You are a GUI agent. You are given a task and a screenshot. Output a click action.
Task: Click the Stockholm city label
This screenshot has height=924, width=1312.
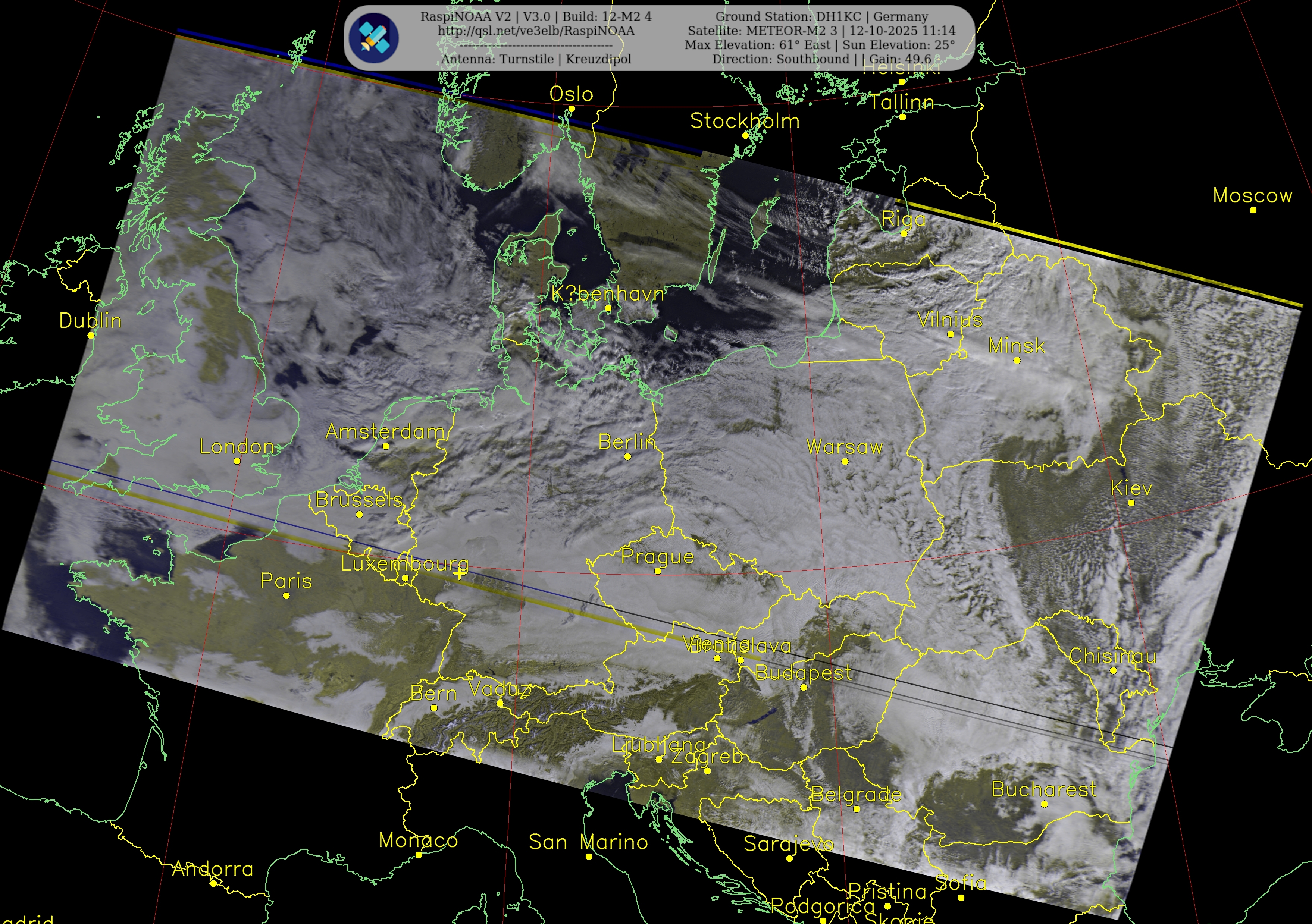tap(745, 121)
